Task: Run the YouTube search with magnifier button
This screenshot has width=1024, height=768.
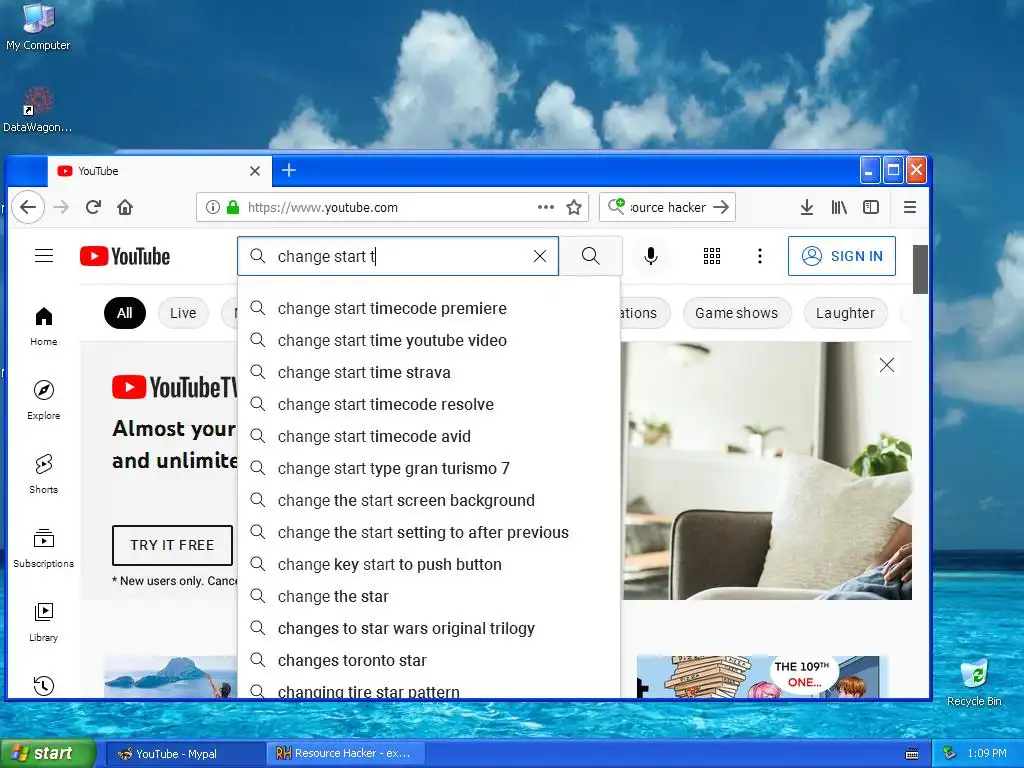Action: click(x=590, y=256)
